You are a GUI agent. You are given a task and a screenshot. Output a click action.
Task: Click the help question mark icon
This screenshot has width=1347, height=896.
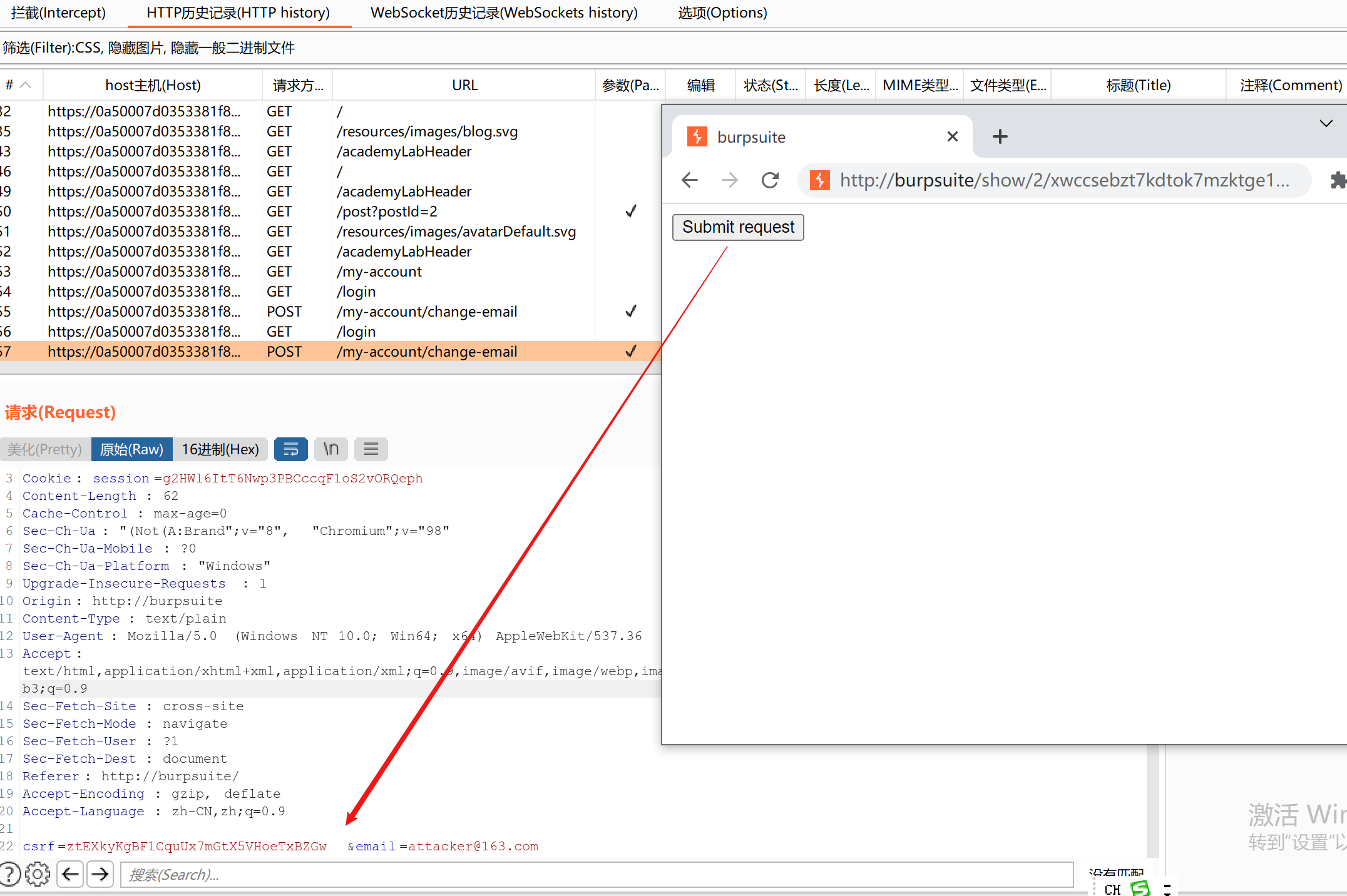pyautogui.click(x=9, y=874)
